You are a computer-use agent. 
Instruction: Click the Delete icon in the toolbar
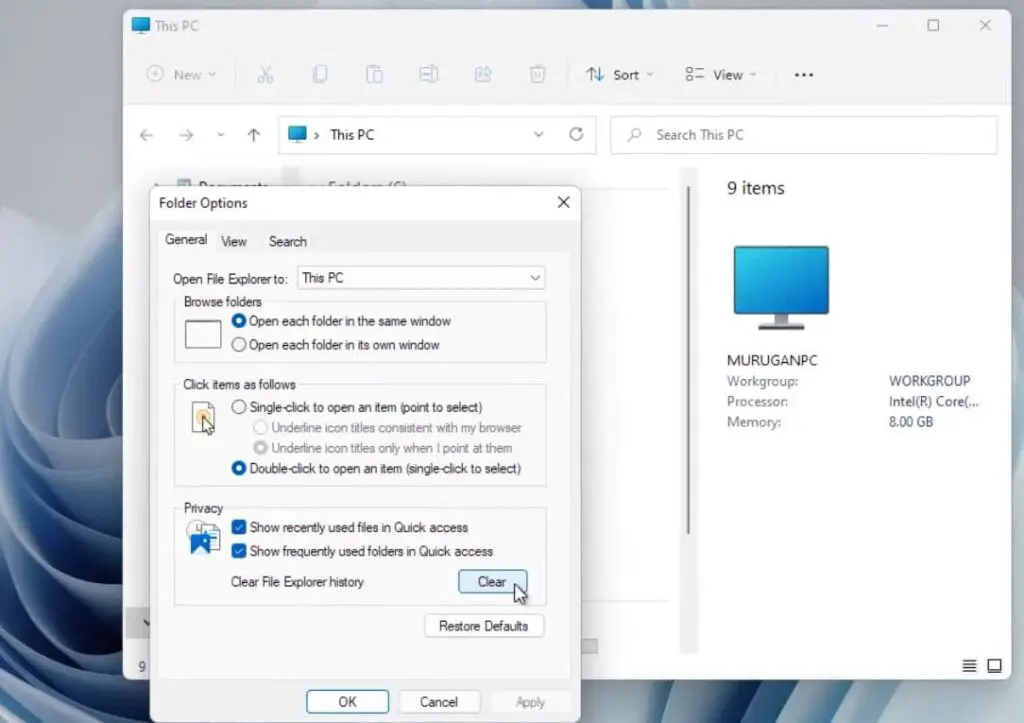coord(537,74)
